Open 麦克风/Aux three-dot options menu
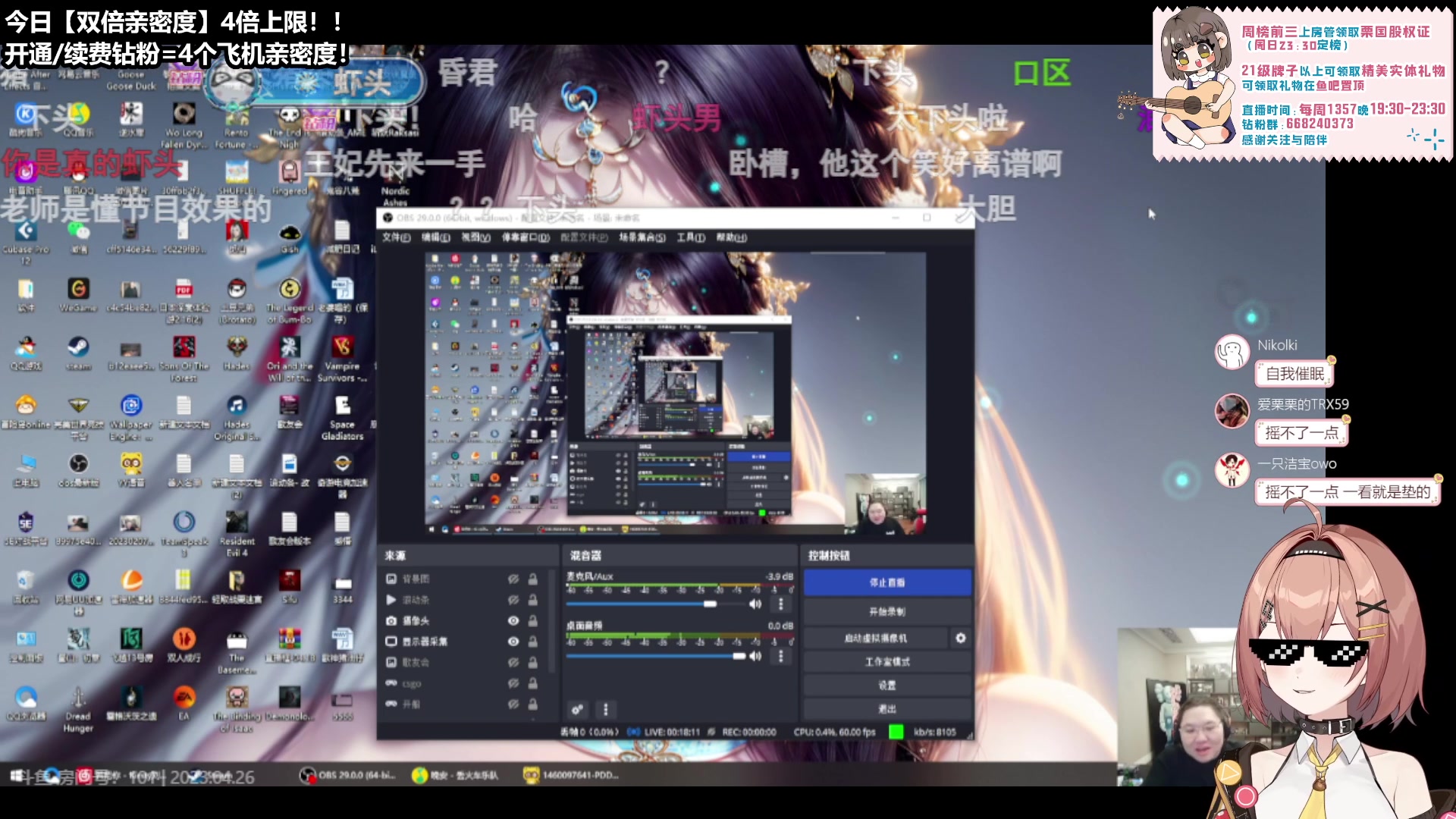This screenshot has width=1456, height=819. click(781, 604)
